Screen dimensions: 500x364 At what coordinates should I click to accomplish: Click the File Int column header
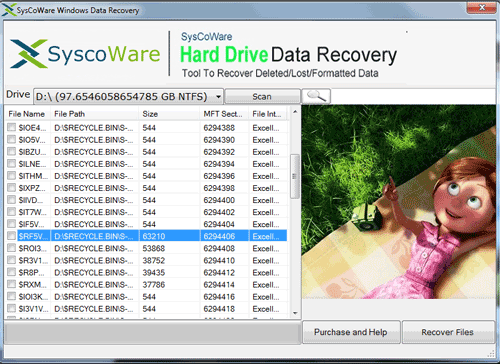click(268, 114)
